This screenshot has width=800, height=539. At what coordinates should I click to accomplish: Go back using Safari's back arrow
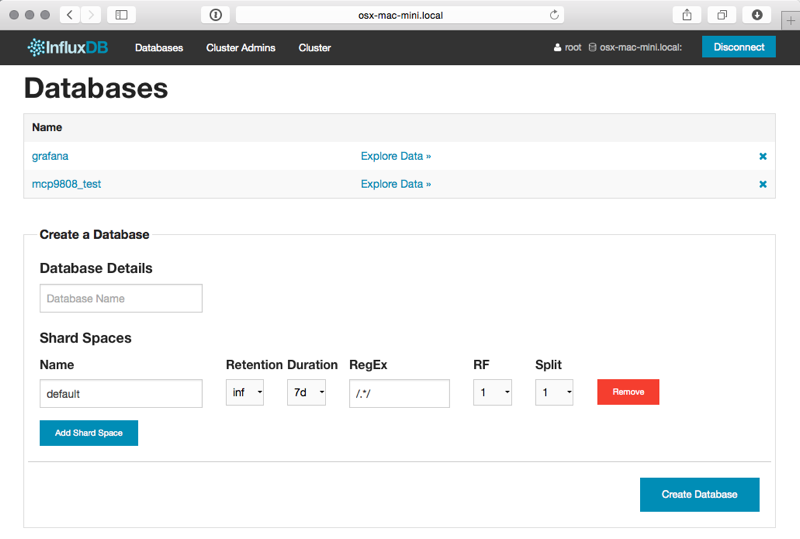(x=70, y=15)
